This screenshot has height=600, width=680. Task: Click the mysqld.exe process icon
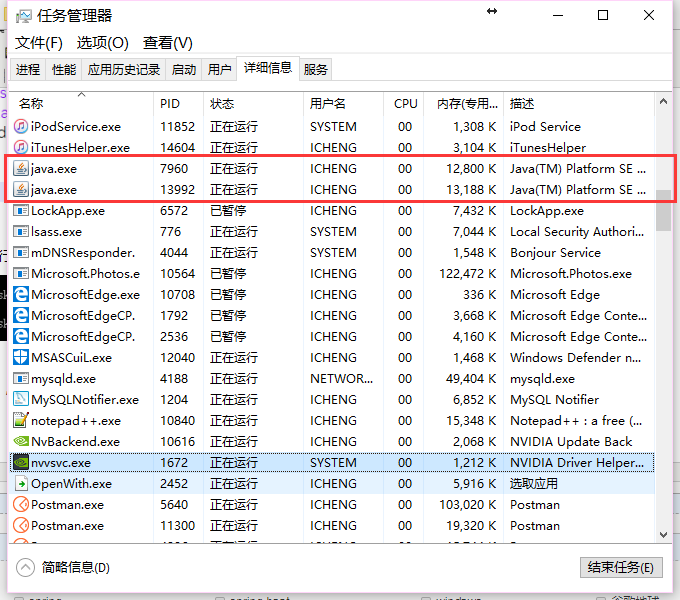21,379
